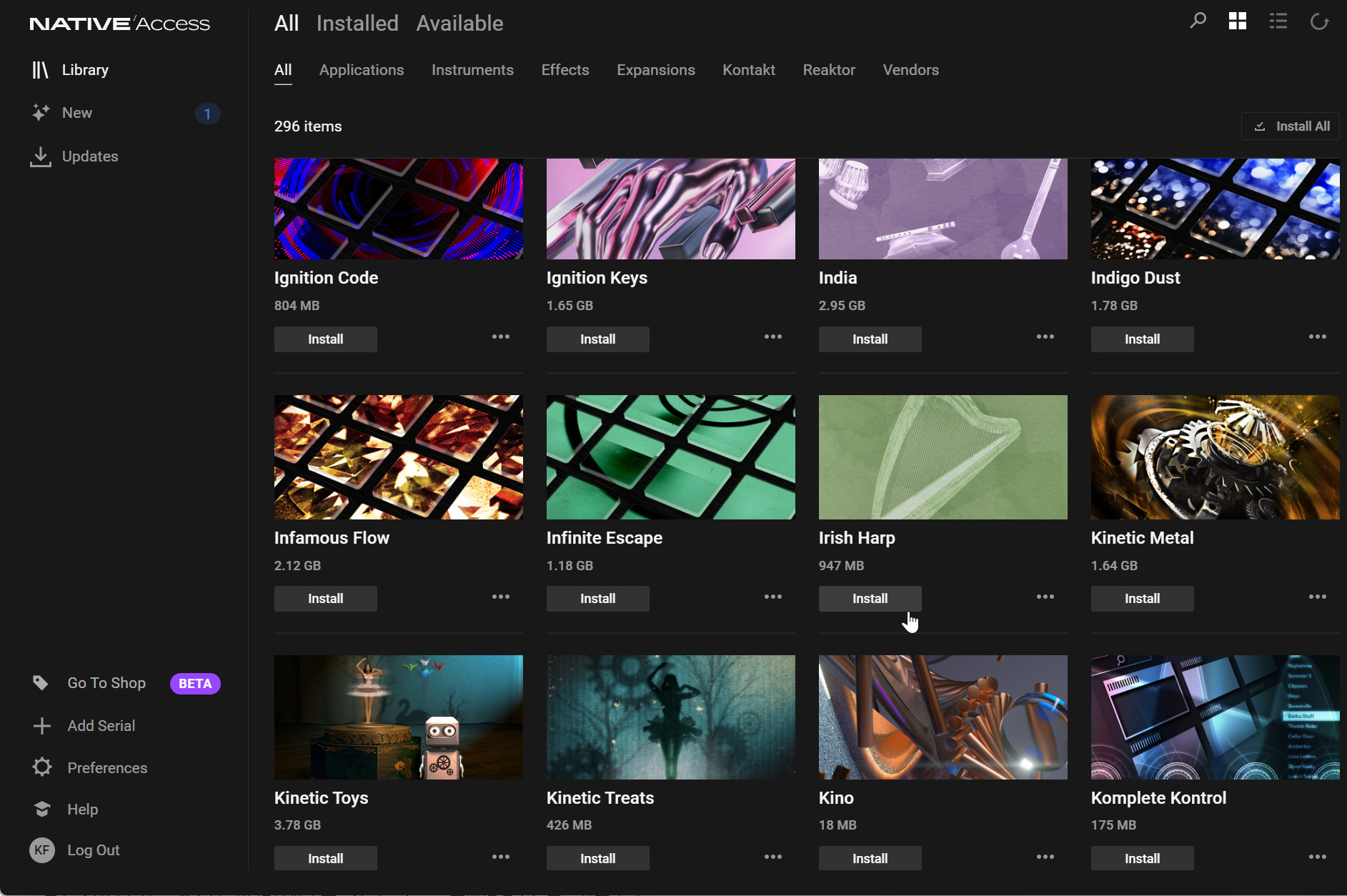
Task: Switch to the Reaktor tab
Action: point(829,70)
